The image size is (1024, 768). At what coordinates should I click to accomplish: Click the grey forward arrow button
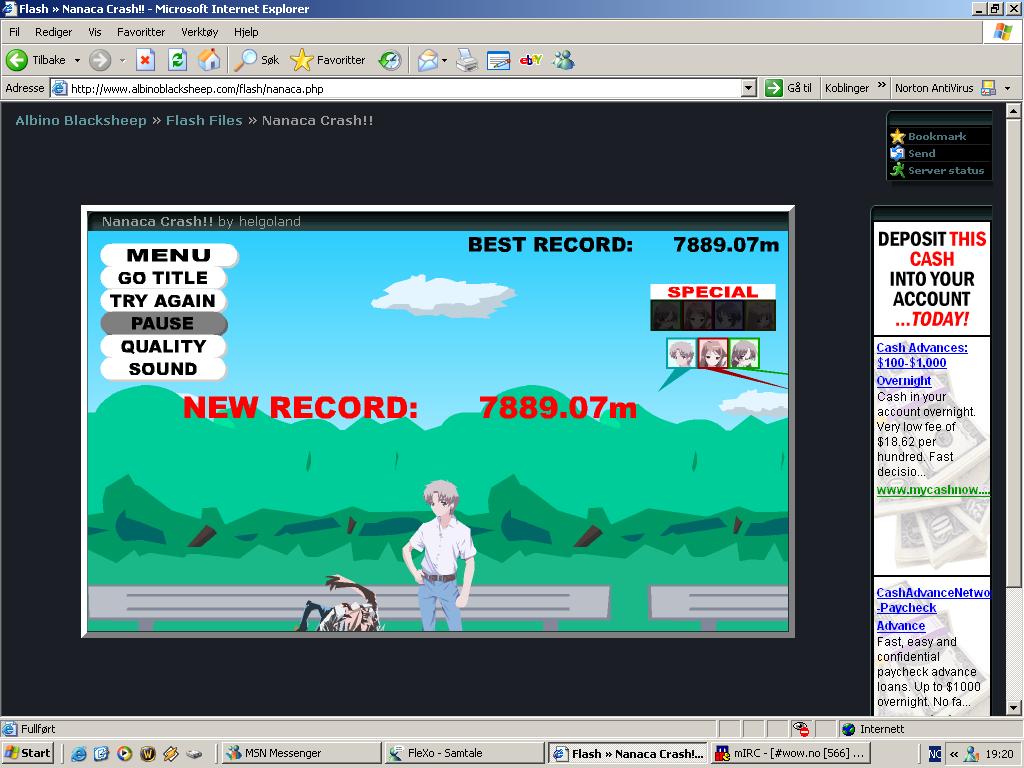100,60
